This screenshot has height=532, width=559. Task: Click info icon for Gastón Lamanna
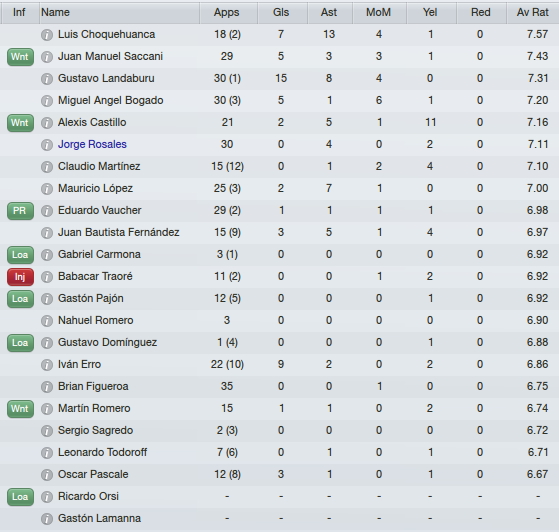coord(47,518)
